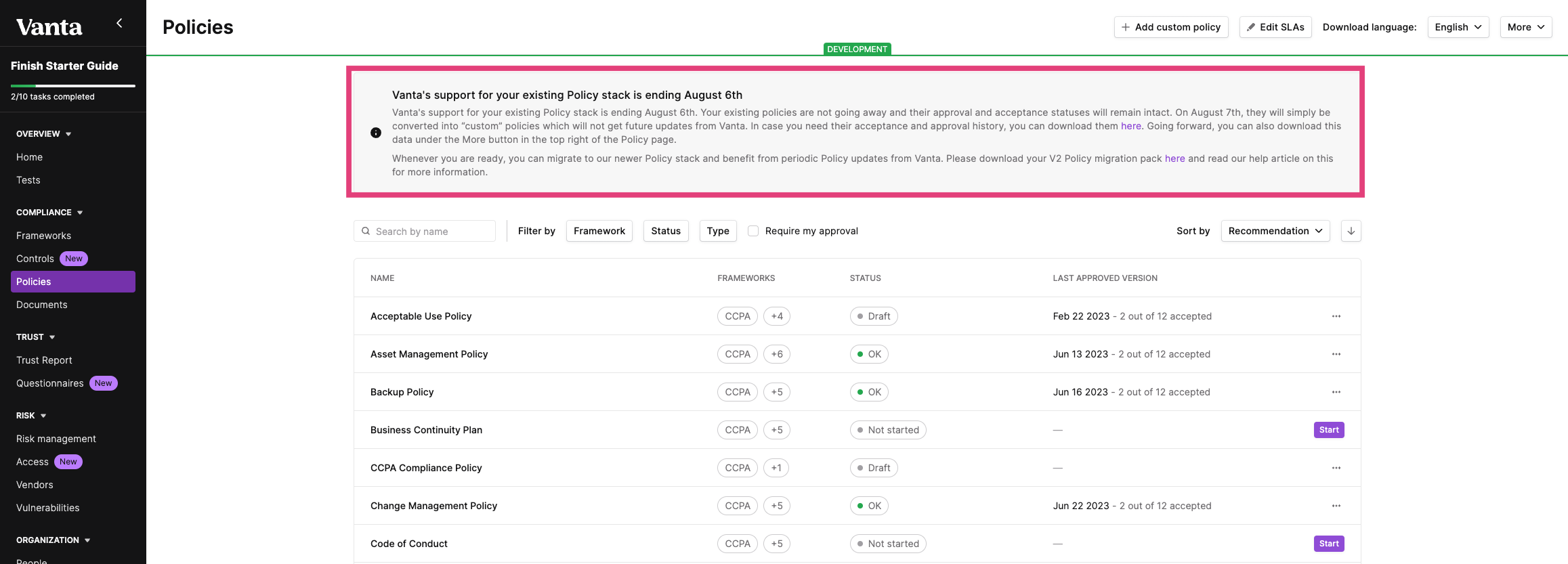Click the Vanta logo

(x=49, y=27)
